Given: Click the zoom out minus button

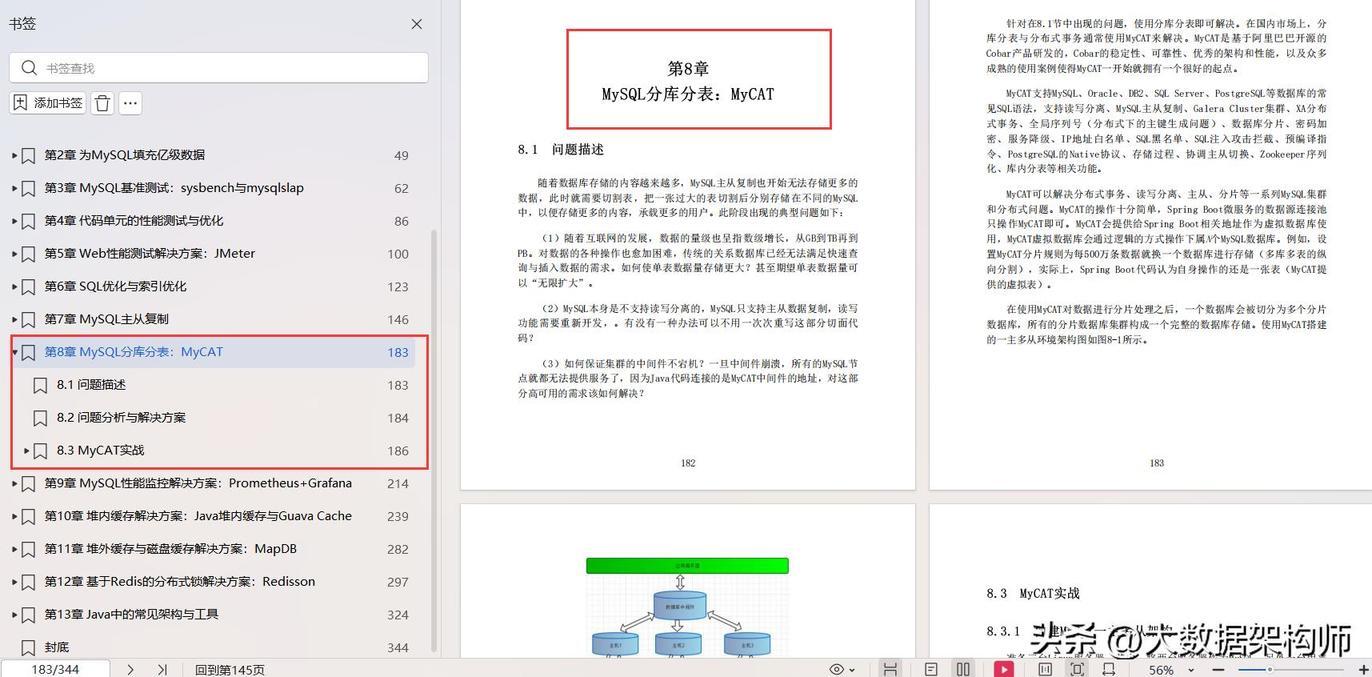Looking at the screenshot, I should (x=1219, y=669).
